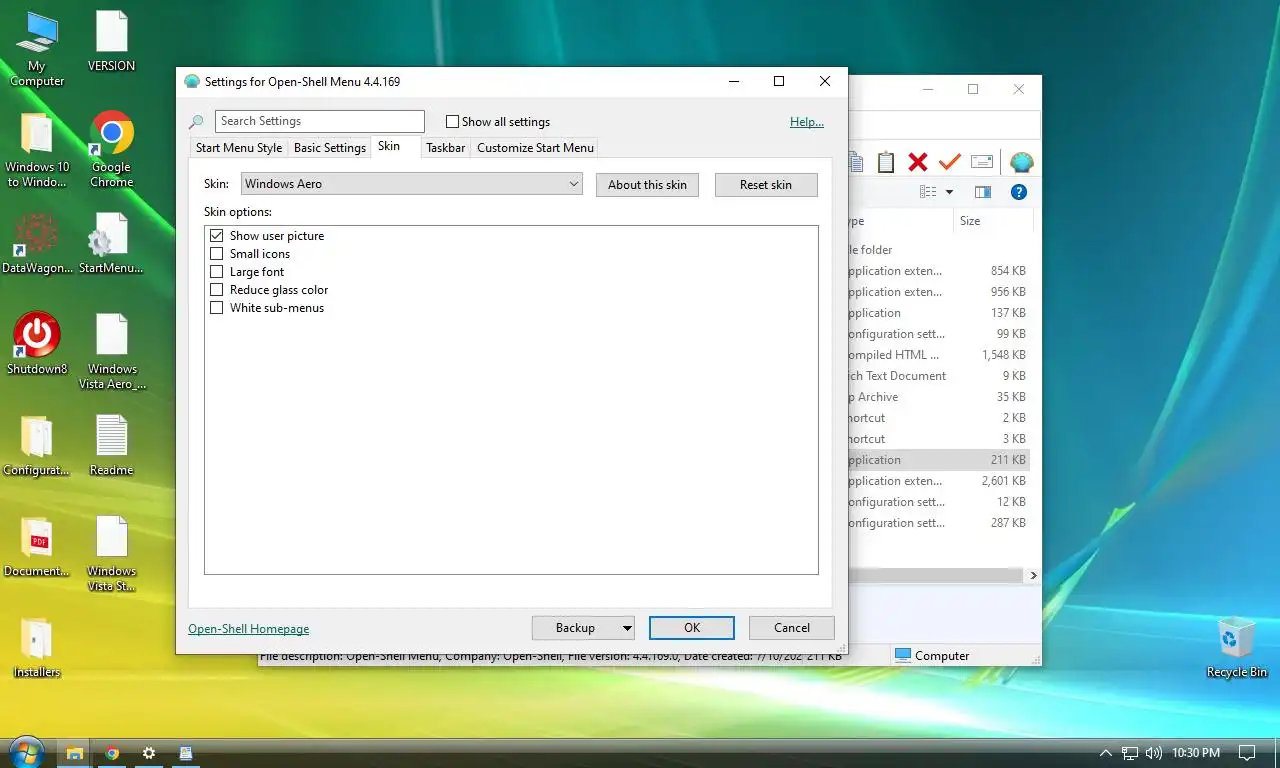Open the notification center tray icon

(1247, 753)
